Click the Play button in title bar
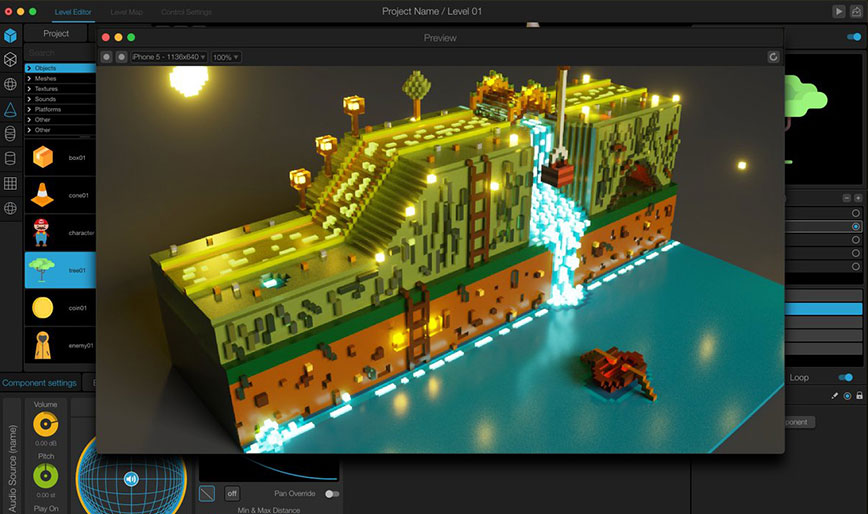This screenshot has height=514, width=868. (839, 11)
